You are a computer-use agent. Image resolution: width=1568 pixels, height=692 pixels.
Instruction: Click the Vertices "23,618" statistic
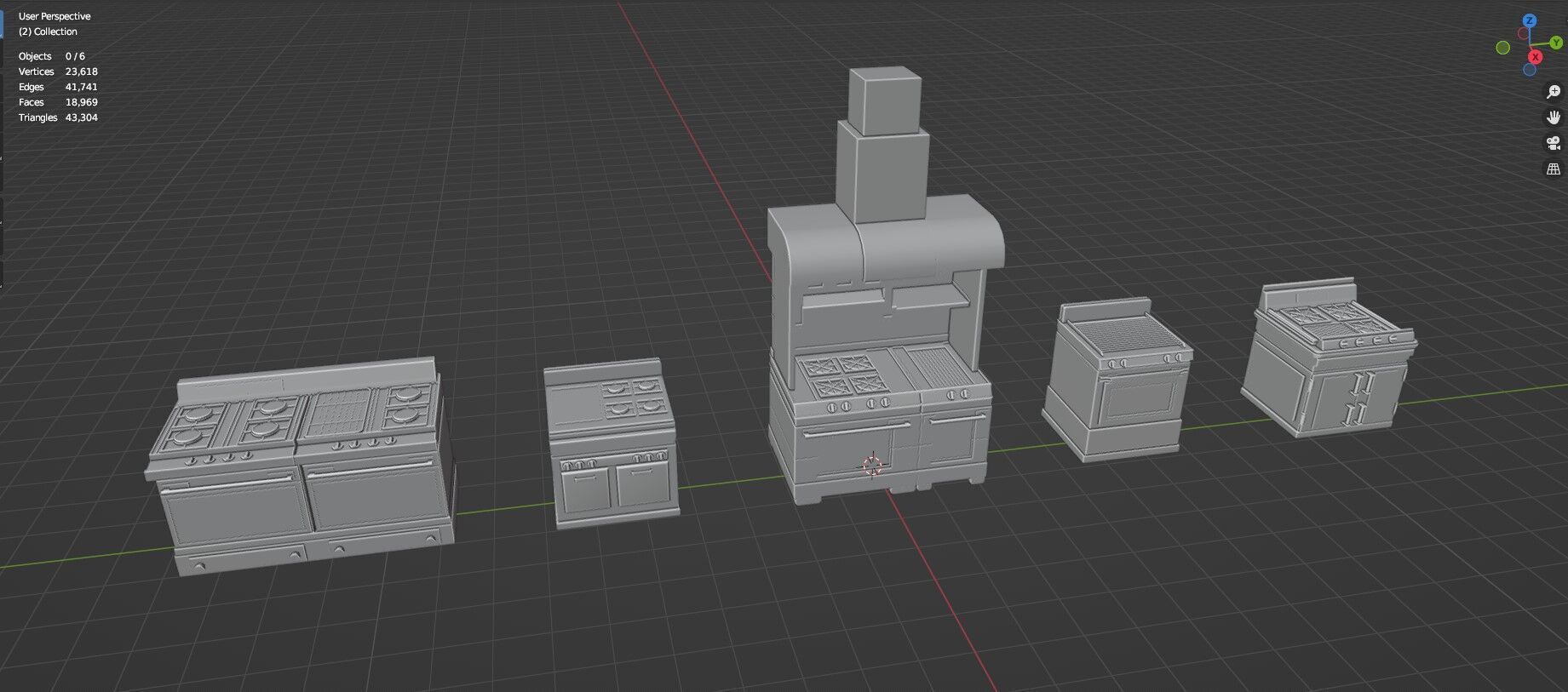[82, 71]
